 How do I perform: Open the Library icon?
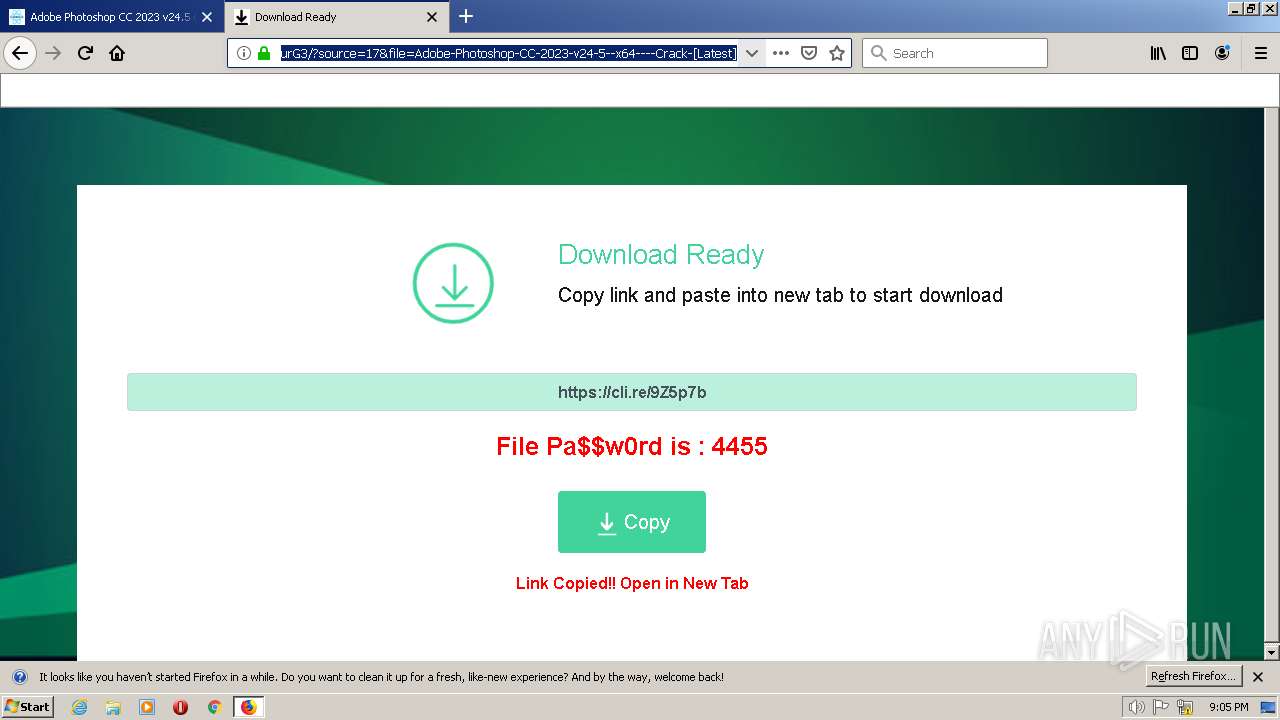click(1158, 53)
